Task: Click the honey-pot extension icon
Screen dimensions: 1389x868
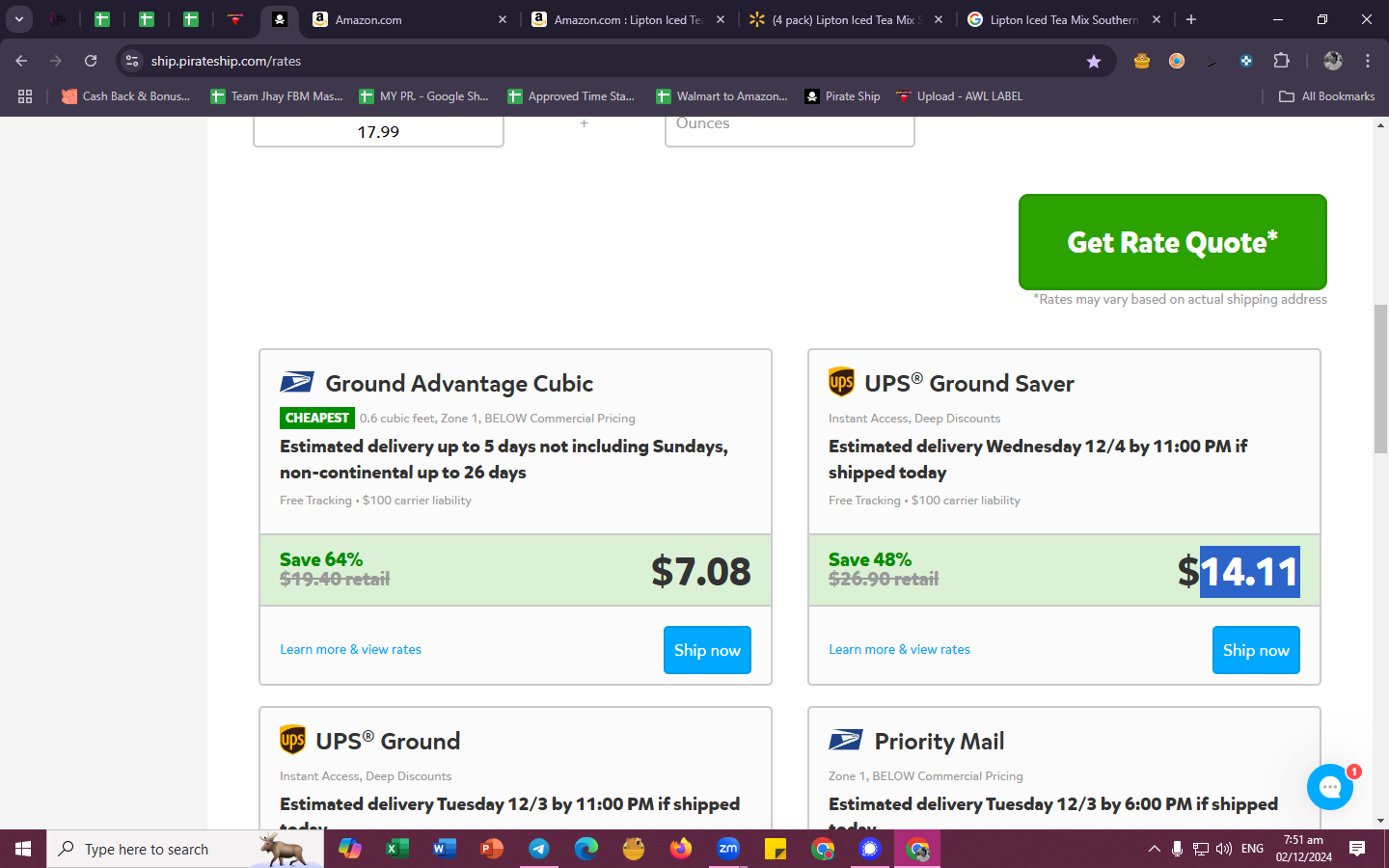Action: pyautogui.click(x=1142, y=61)
